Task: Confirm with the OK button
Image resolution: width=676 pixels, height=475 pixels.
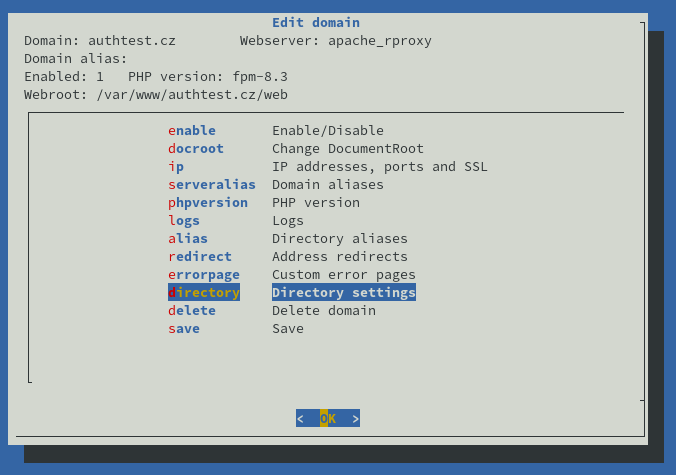Action: click(x=328, y=418)
